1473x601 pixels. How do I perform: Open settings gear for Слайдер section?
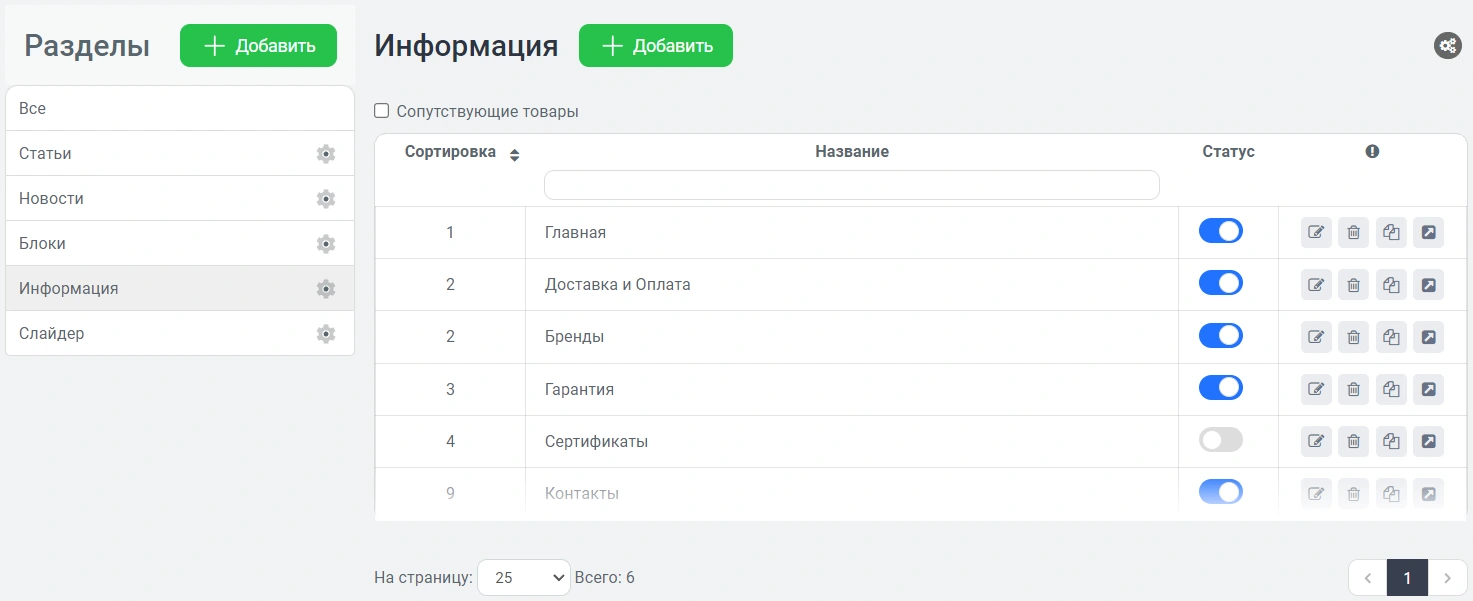click(325, 334)
